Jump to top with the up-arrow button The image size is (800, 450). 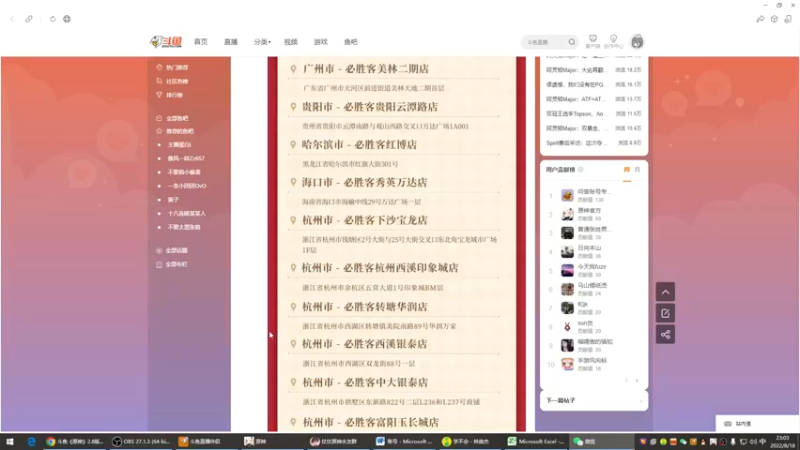pyautogui.click(x=665, y=292)
